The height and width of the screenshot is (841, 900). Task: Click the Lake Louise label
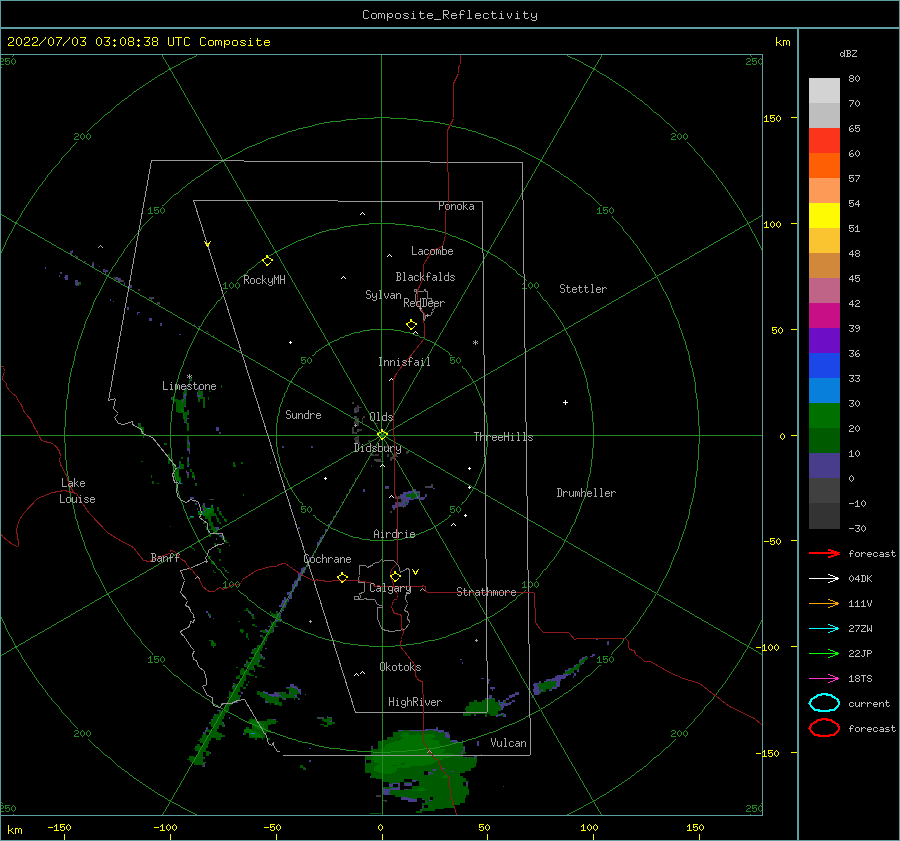[x=77, y=491]
